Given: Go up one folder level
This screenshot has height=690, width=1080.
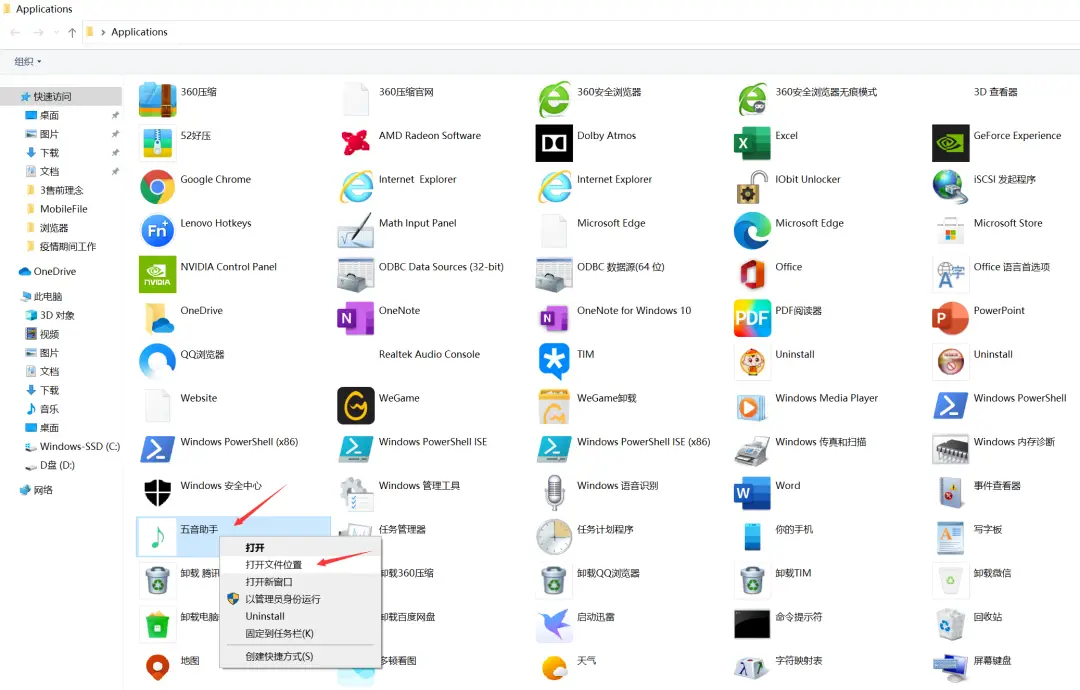Looking at the screenshot, I should click(x=72, y=32).
